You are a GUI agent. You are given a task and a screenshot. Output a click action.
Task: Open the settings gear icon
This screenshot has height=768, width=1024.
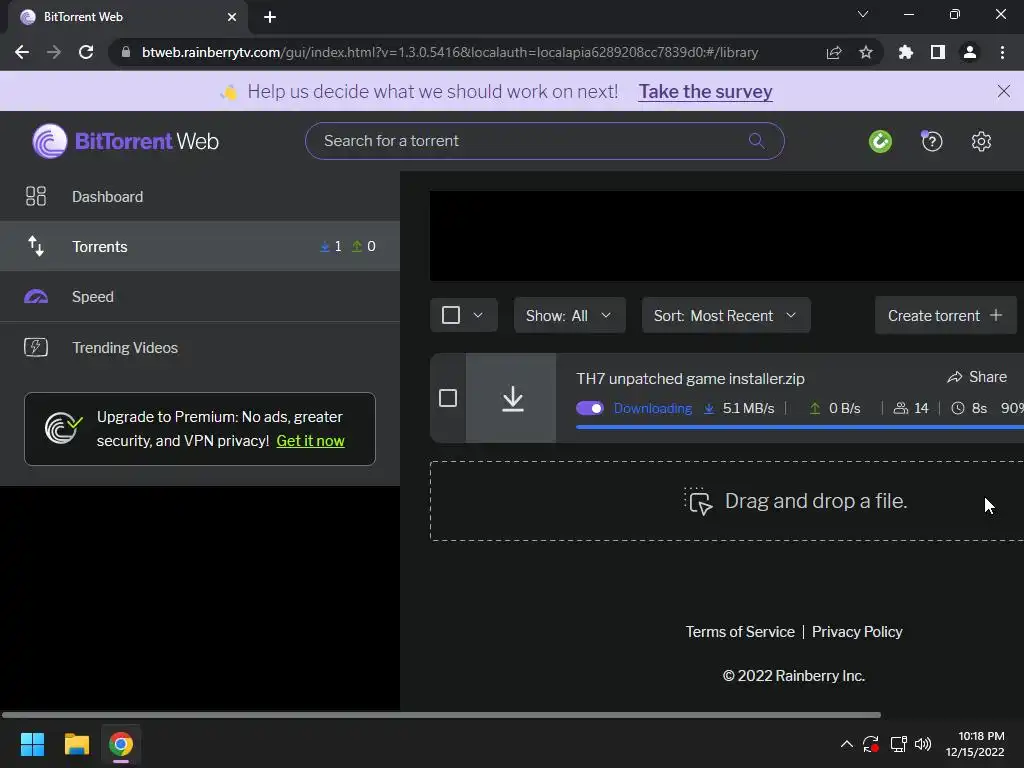click(x=981, y=141)
